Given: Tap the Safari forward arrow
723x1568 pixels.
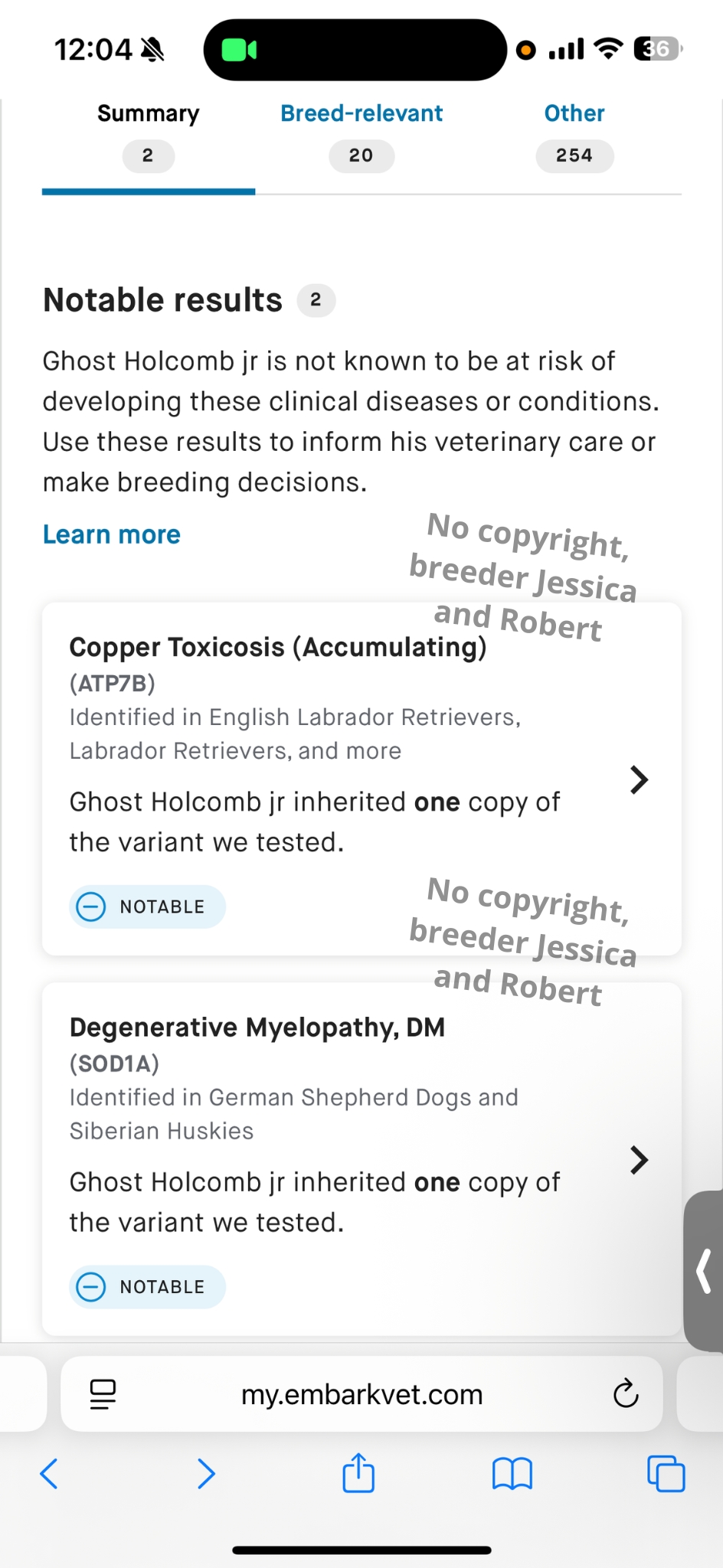Looking at the screenshot, I should point(206,1473).
